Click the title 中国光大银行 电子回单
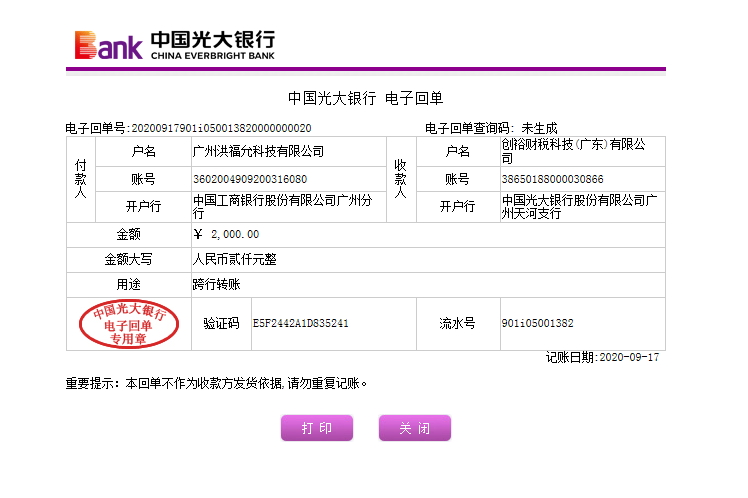The image size is (748, 498). tap(365, 98)
